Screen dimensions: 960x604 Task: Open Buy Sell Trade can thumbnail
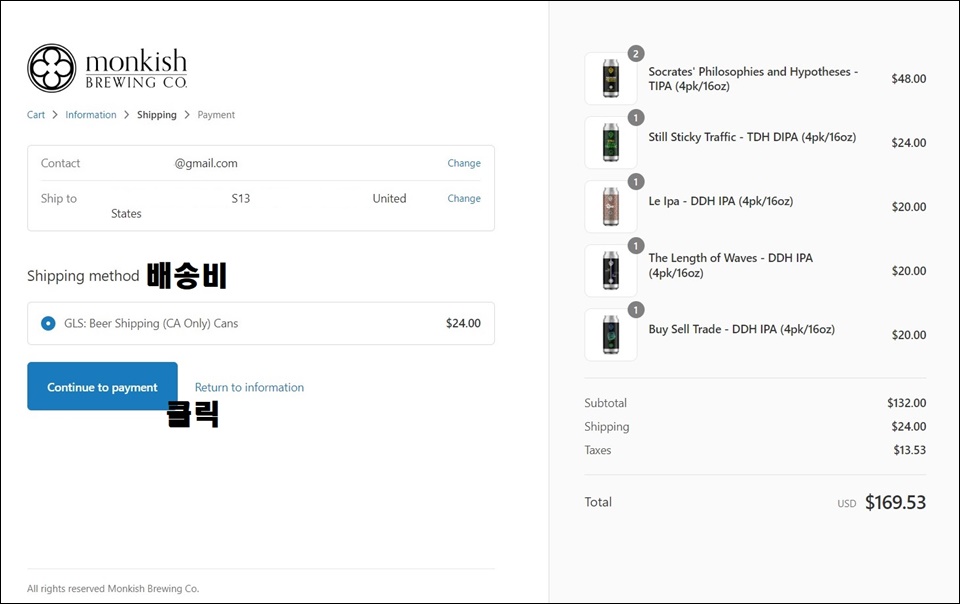610,335
